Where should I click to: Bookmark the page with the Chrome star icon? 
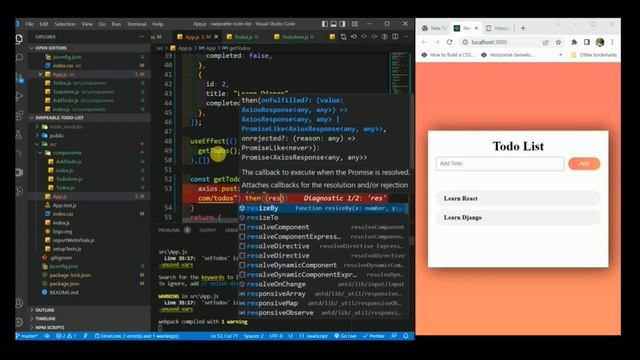[x=558, y=42]
